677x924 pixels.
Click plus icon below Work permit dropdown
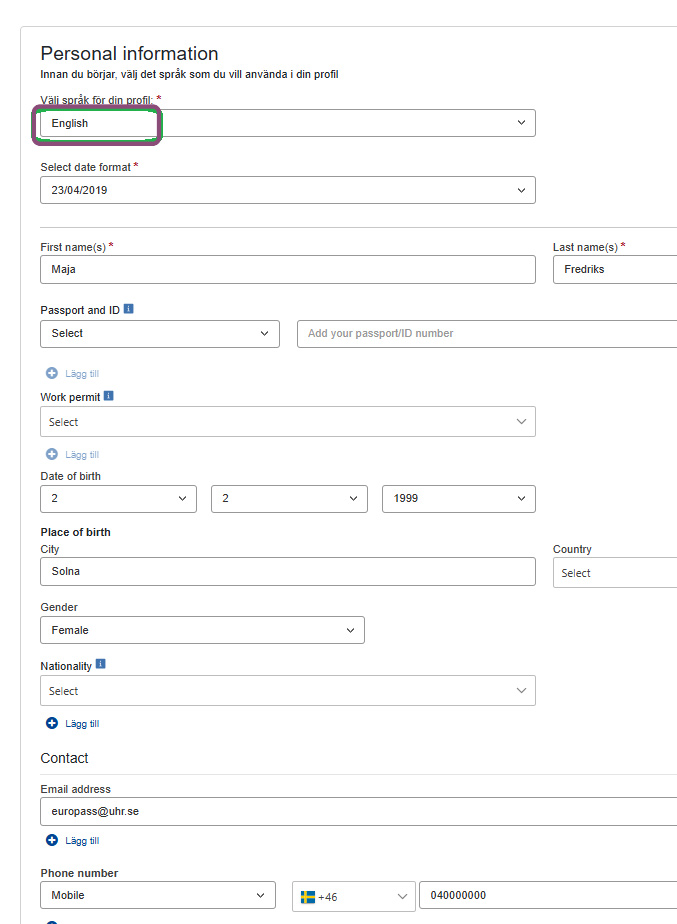(52, 454)
